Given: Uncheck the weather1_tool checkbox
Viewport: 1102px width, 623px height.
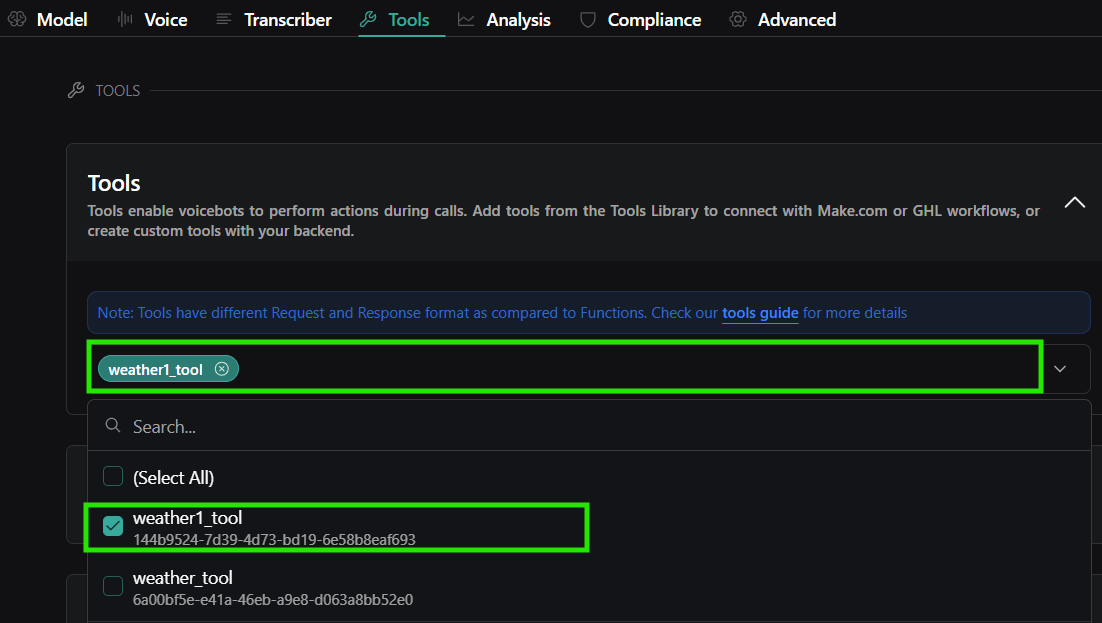Looking at the screenshot, I should click(x=113, y=526).
